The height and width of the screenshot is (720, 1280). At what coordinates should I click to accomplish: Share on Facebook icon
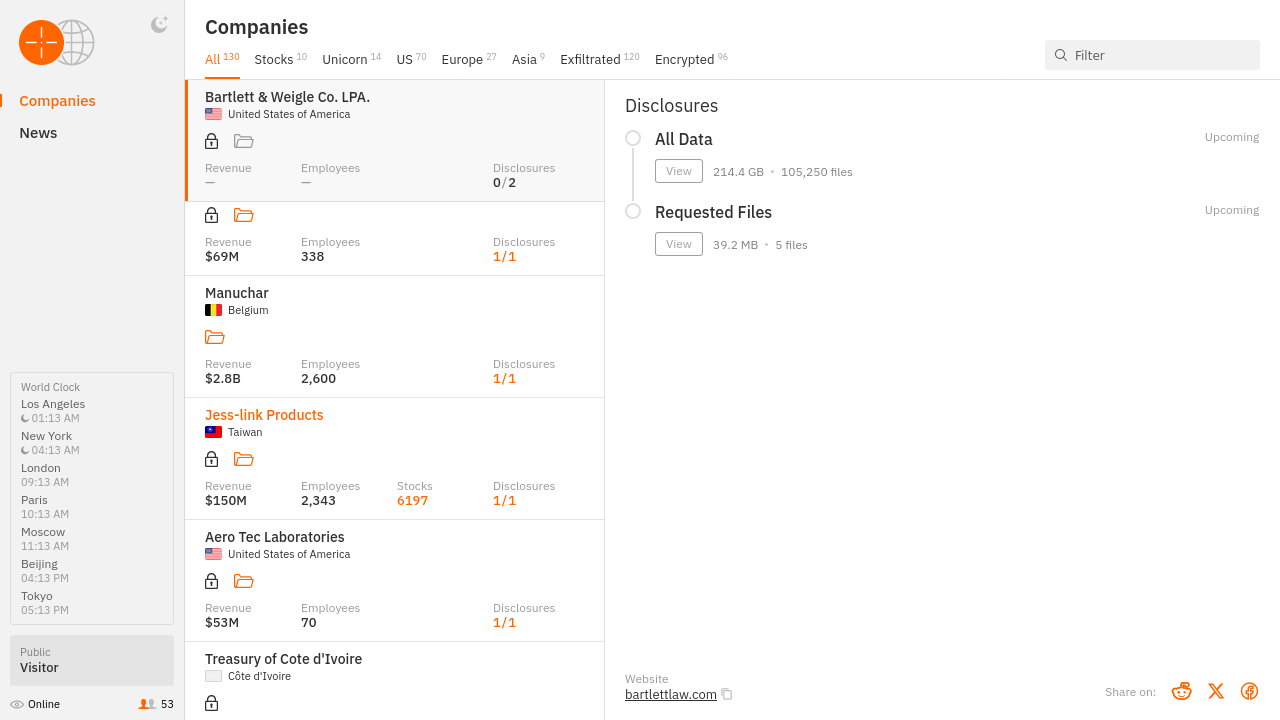pyautogui.click(x=1249, y=691)
